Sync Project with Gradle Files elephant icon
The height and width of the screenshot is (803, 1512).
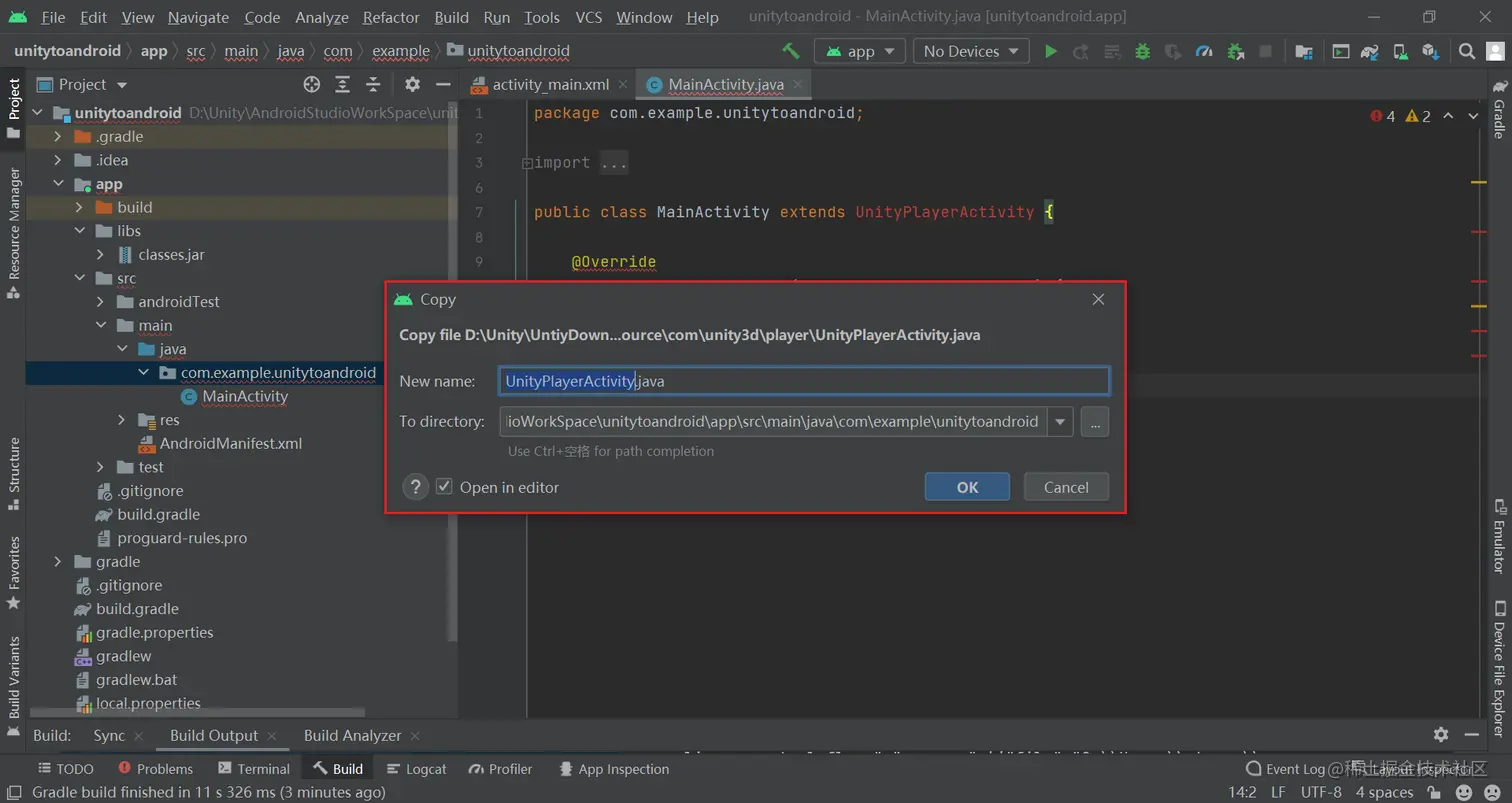[x=1370, y=51]
